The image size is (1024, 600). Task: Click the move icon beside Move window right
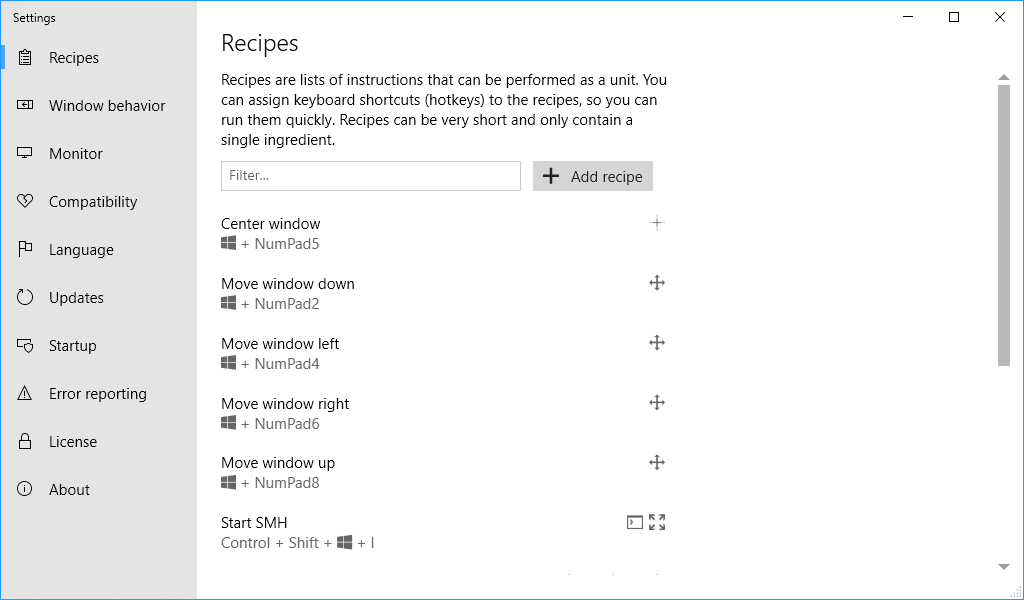click(657, 403)
